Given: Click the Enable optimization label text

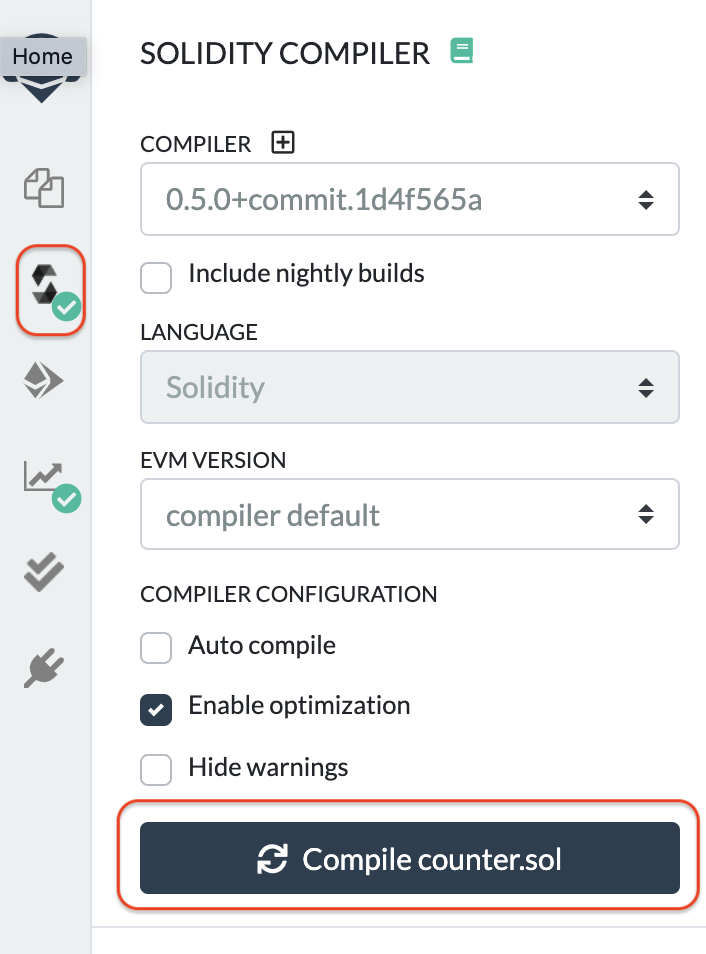Looking at the screenshot, I should pyautogui.click(x=299, y=705).
